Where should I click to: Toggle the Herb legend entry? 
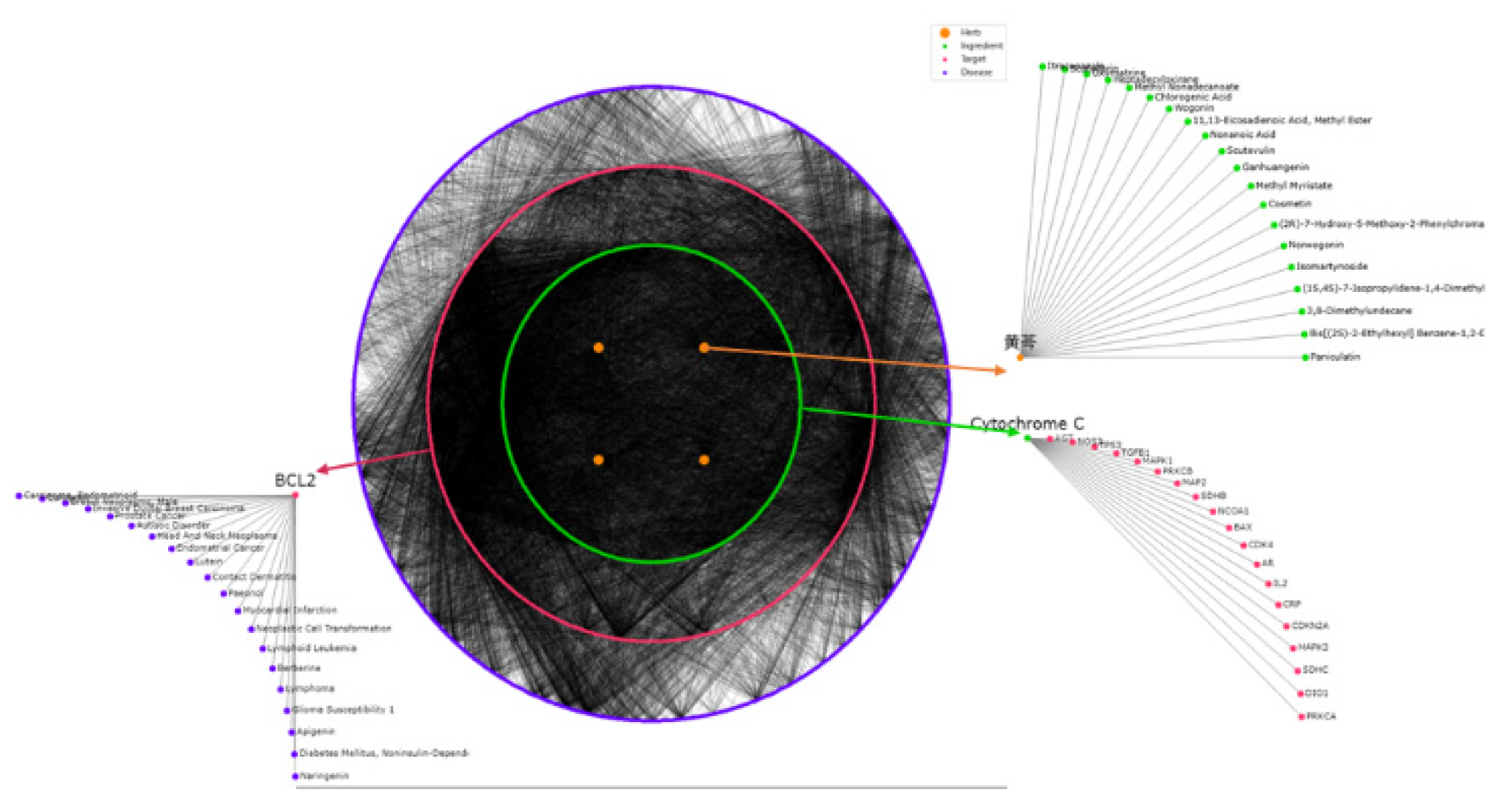(970, 33)
